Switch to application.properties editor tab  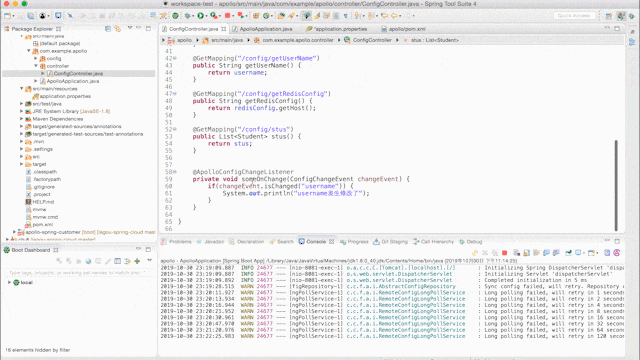tap(340, 29)
